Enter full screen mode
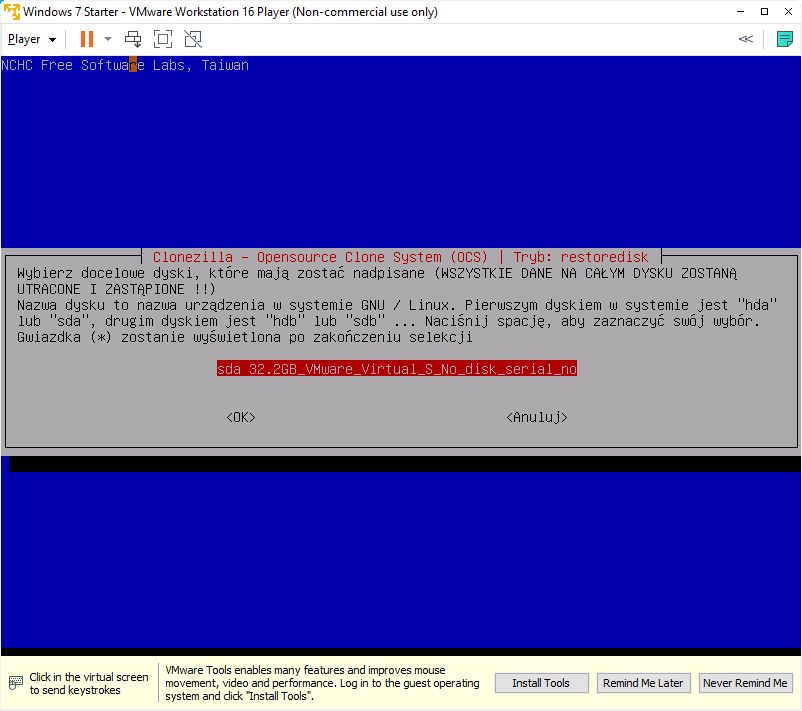 [x=163, y=39]
